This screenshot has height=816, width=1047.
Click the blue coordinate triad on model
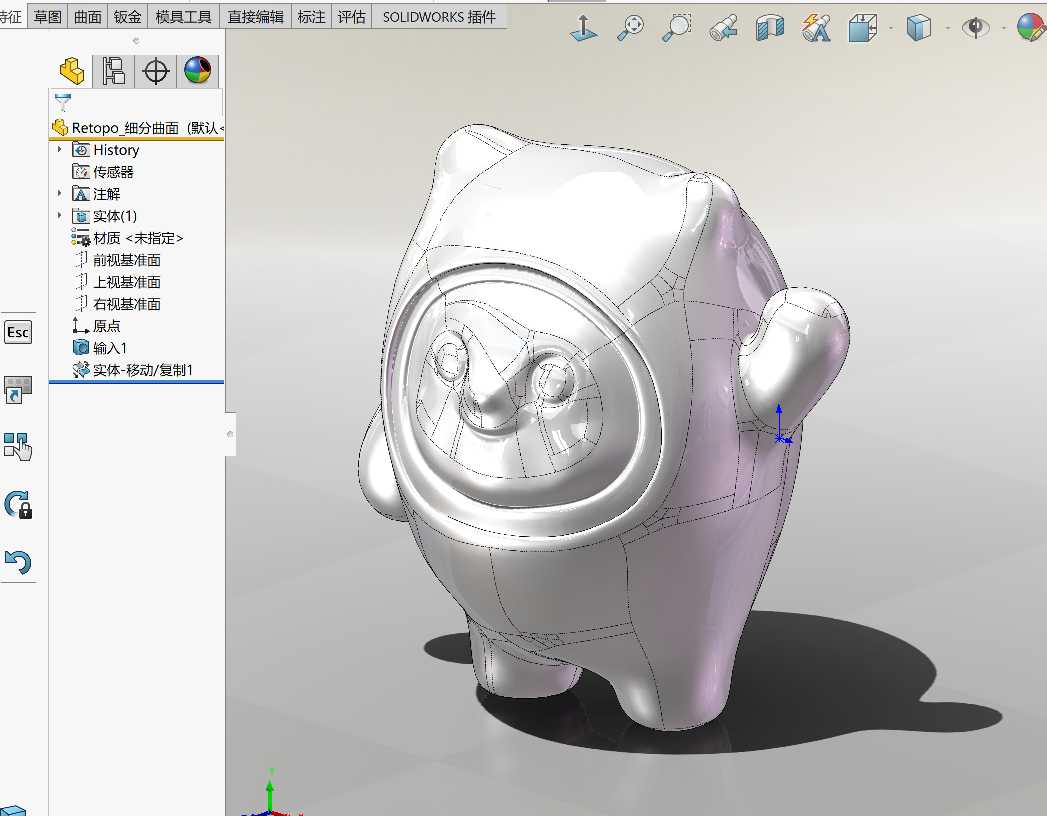tap(781, 425)
